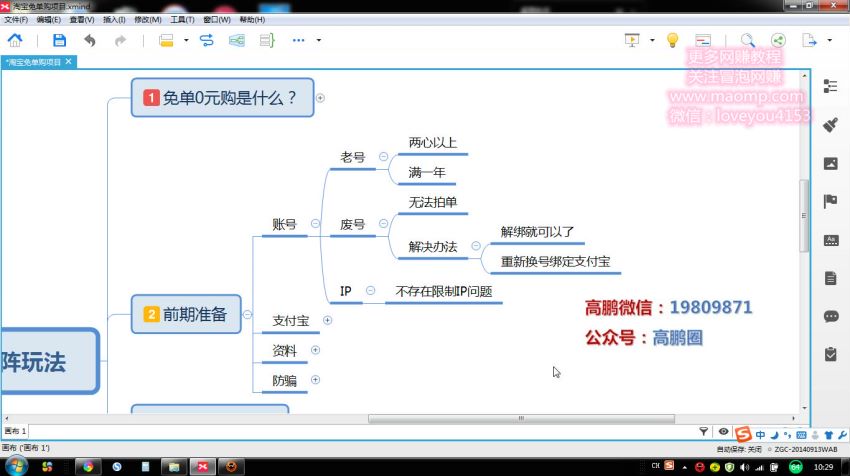Screen dimensions: 850x476
Task: Open the Notes panel in sidebar
Action: coord(830,278)
